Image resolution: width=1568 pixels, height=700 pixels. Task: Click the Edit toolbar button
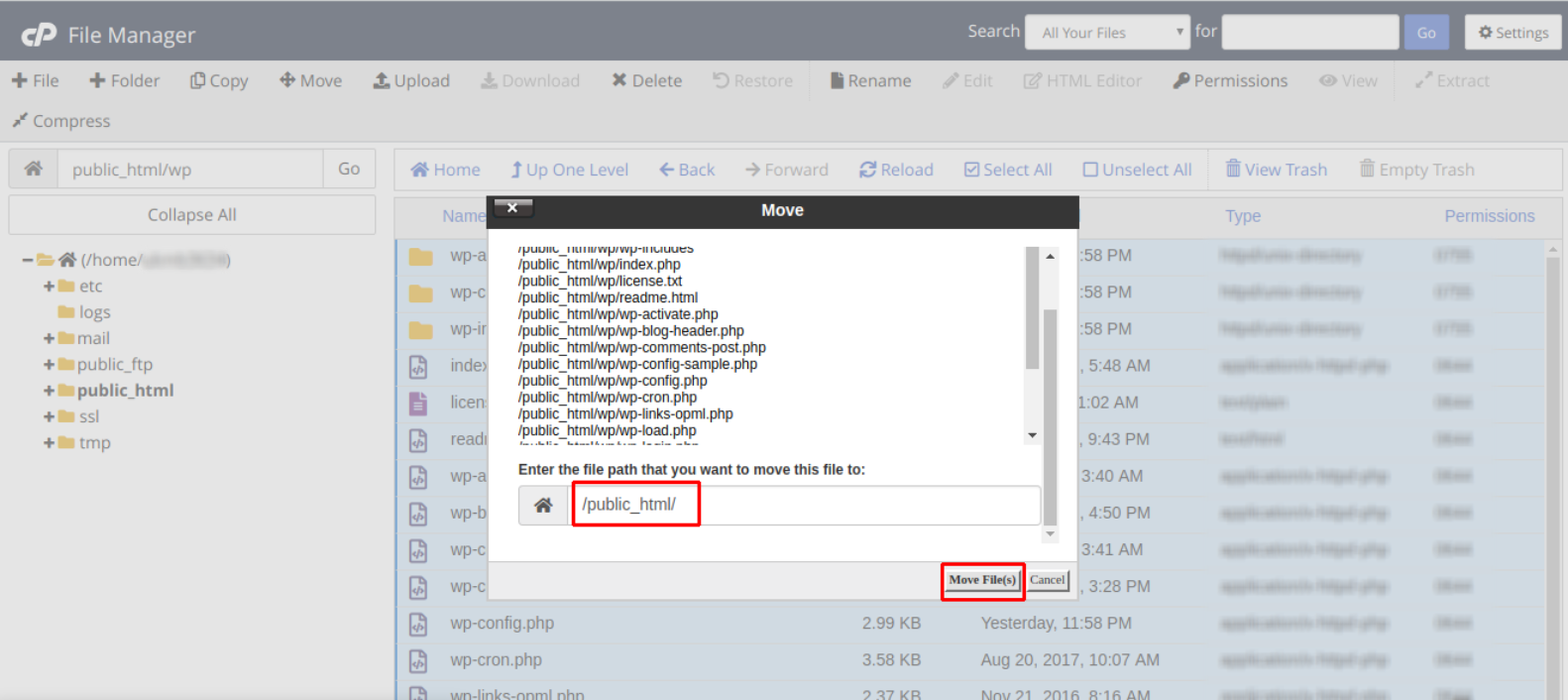[x=967, y=80]
